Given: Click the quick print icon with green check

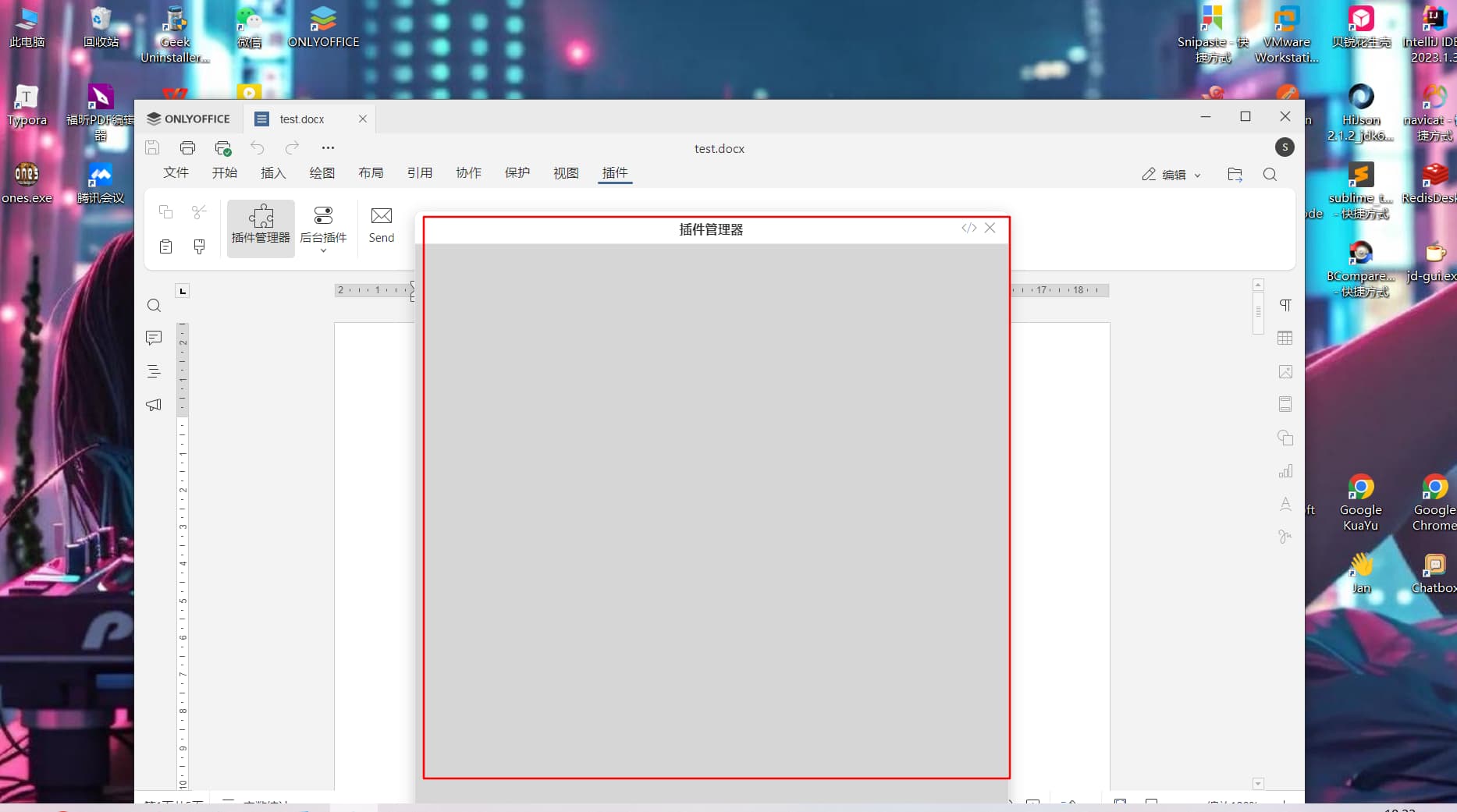Looking at the screenshot, I should (x=223, y=148).
